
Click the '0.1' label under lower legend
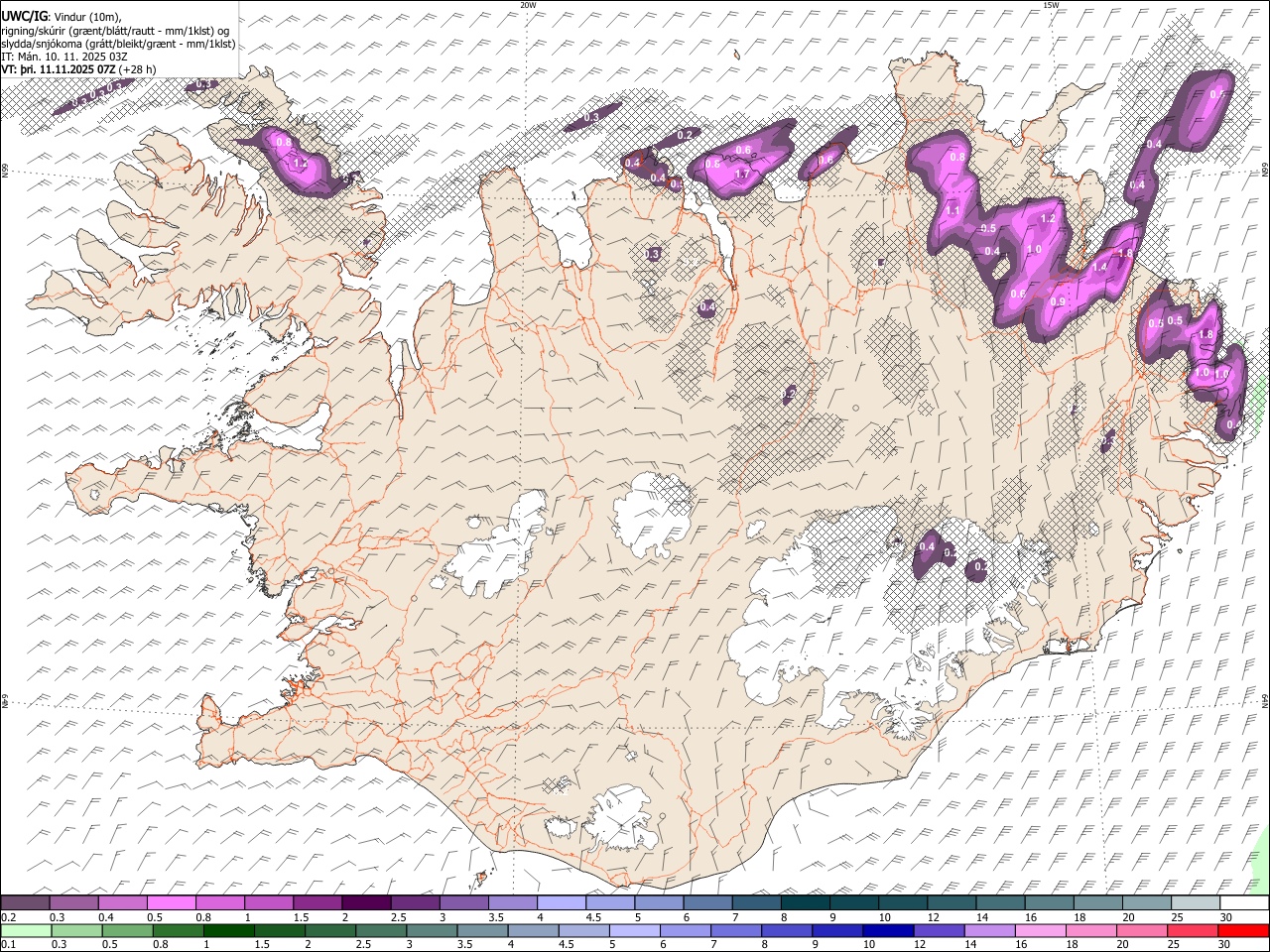7,945
